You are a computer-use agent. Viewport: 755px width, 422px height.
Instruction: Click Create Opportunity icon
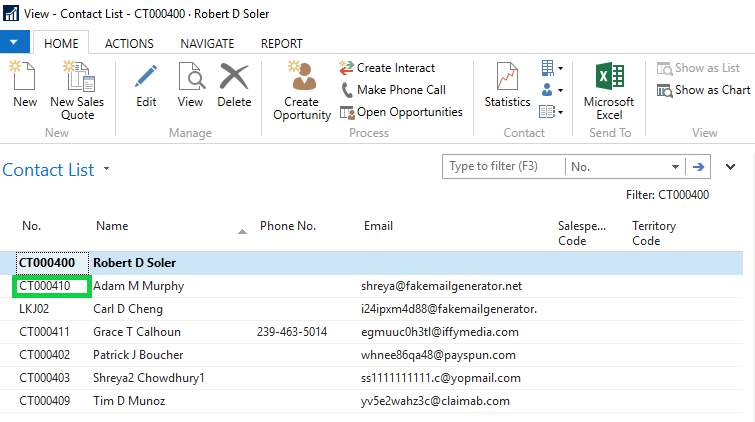click(302, 76)
